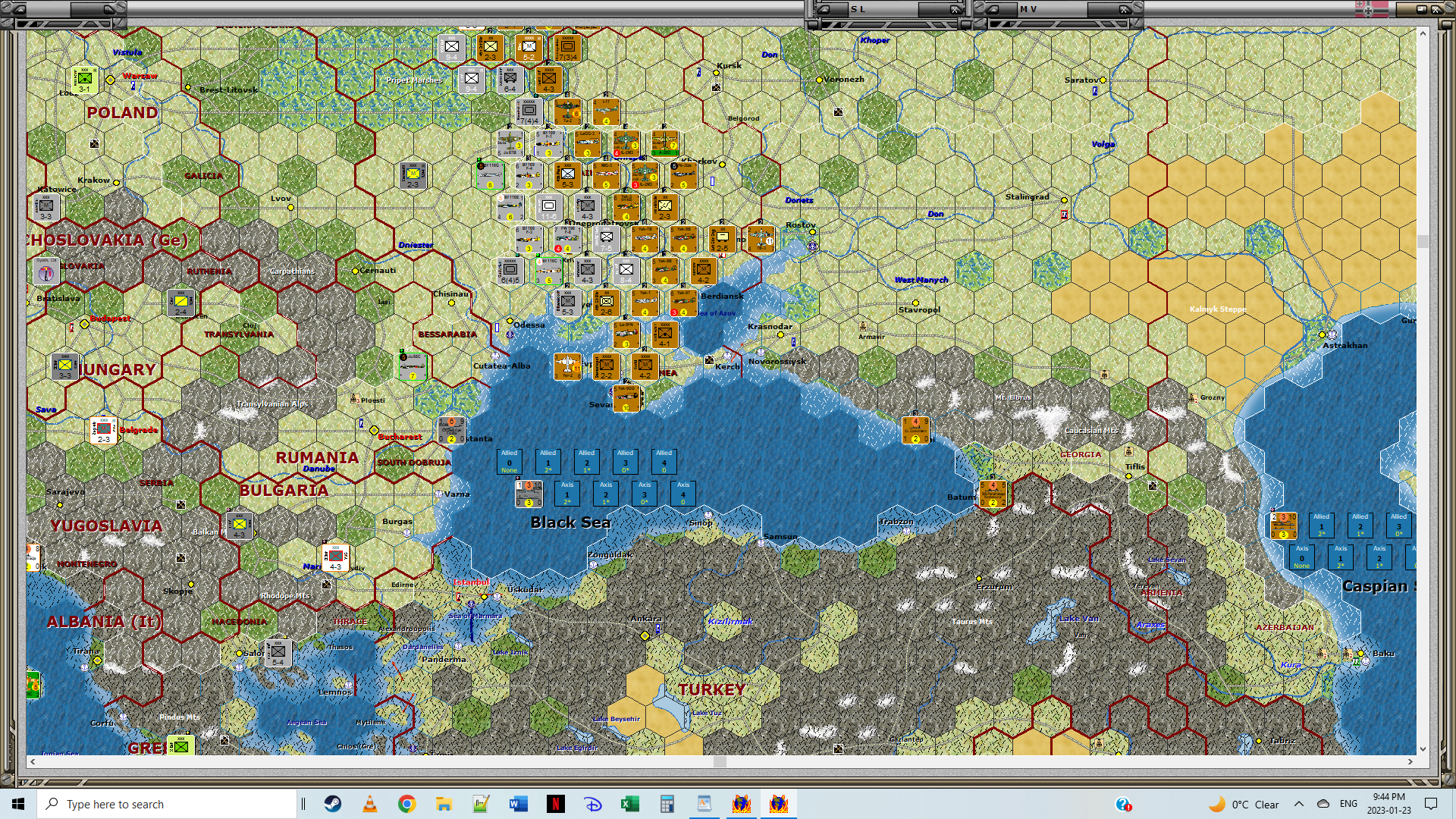Click Black Sea Allied 0 sea box
The image size is (1456, 819).
point(510,461)
